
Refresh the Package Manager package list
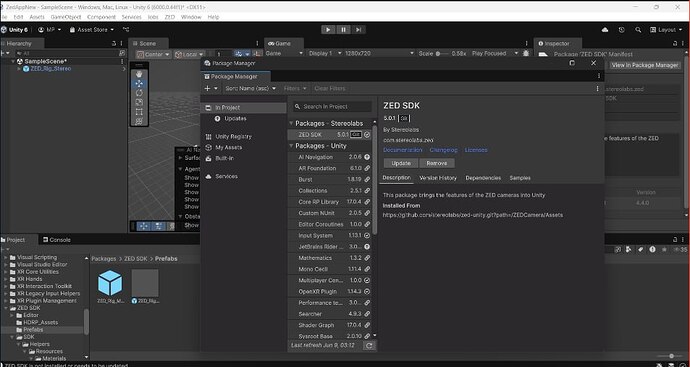pos(369,345)
